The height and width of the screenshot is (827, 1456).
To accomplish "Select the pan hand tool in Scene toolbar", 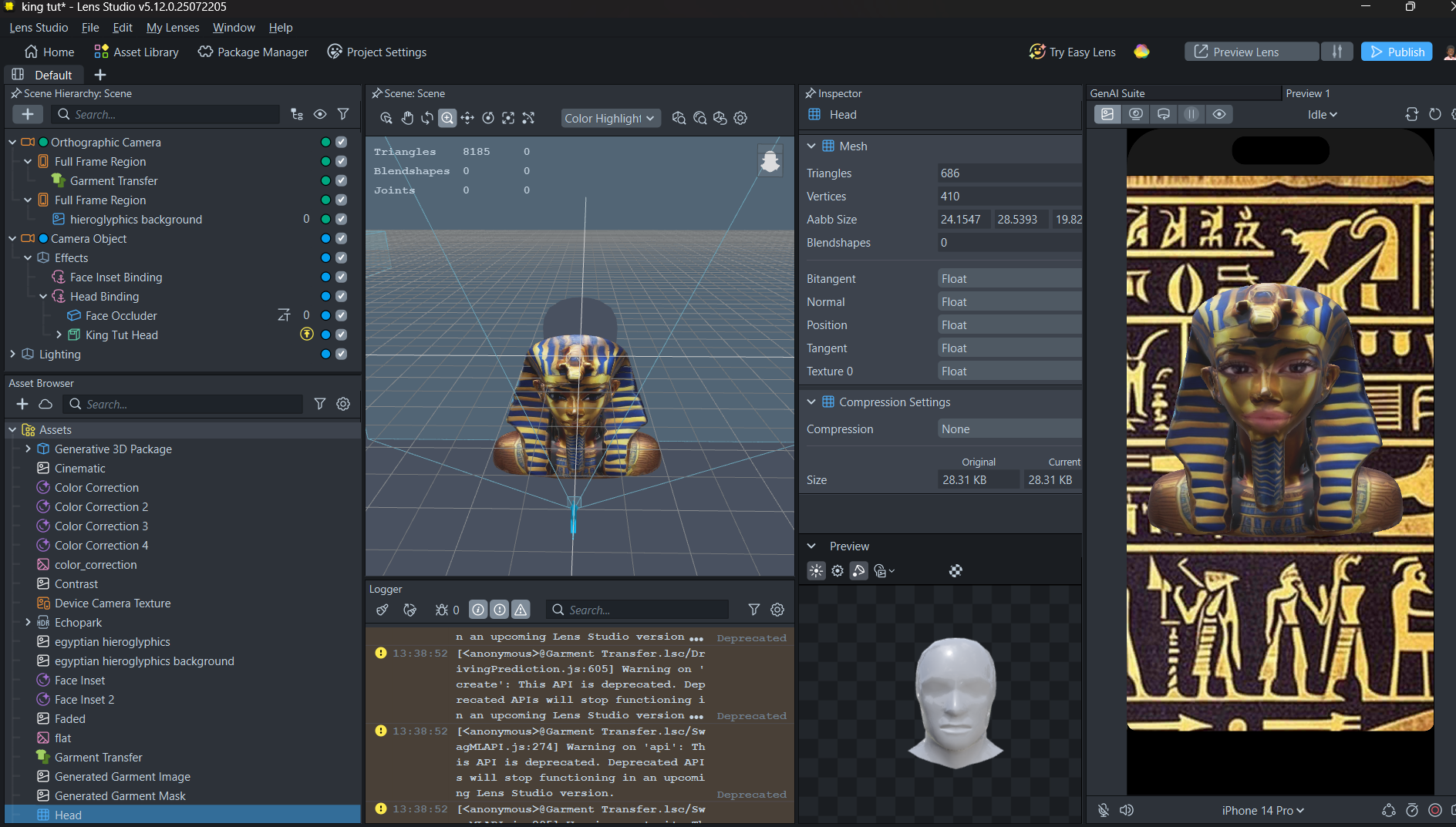I will [x=406, y=118].
